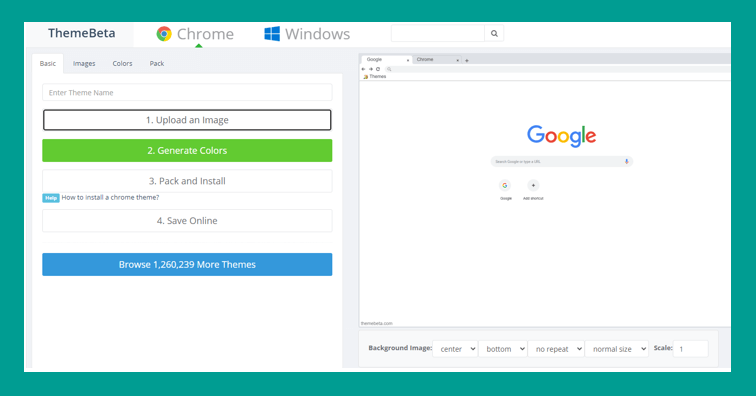Open the no repeat dropdown
The image size is (756, 396).
556,349
